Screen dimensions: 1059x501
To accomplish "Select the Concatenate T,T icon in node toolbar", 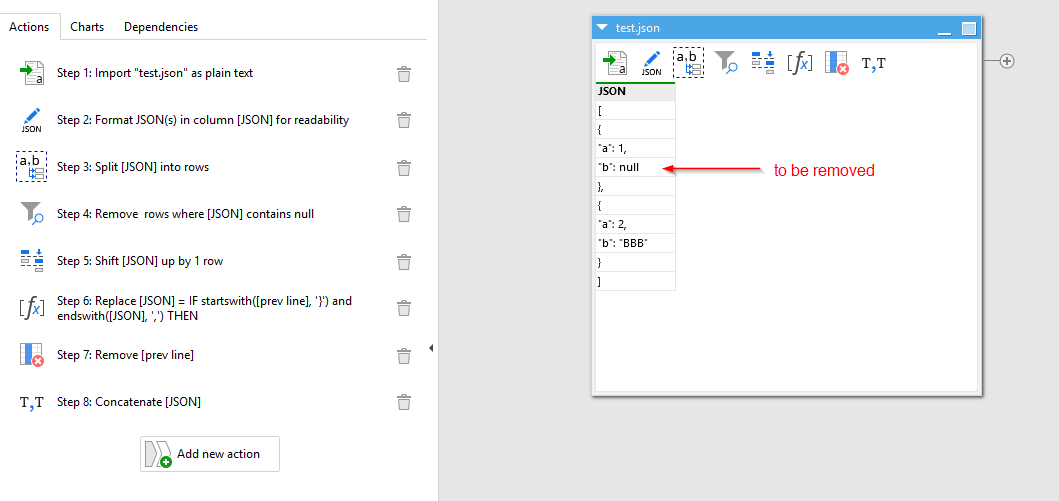I will [873, 63].
